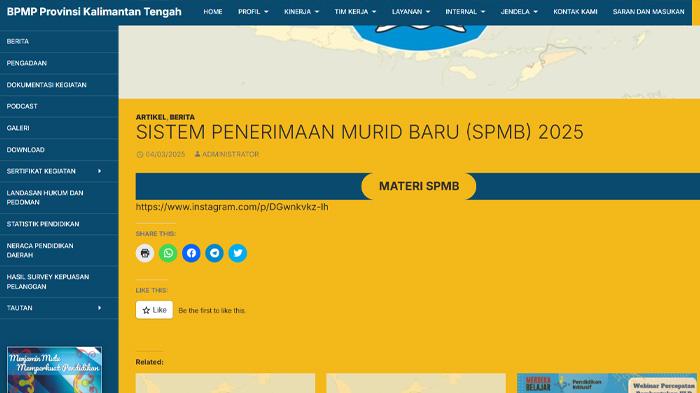Open SARAN DAN MASUKAN page

click(648, 12)
